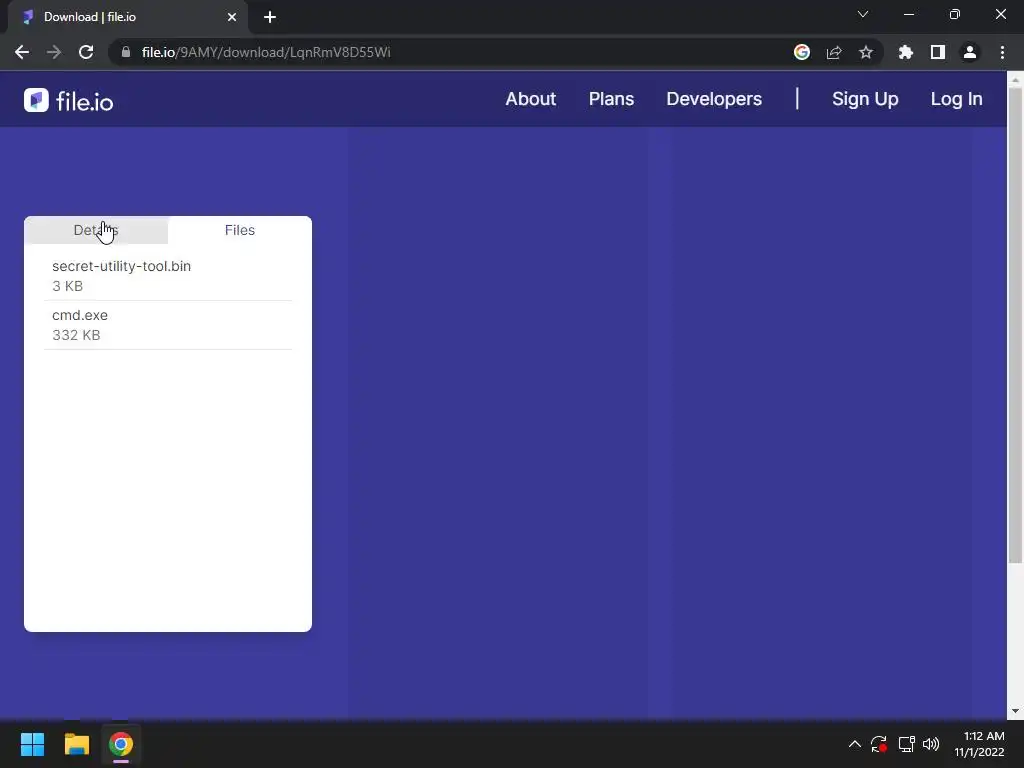Screen dimensions: 1024x768
Task: Click Chrome icon in taskbar
Action: coord(121,744)
